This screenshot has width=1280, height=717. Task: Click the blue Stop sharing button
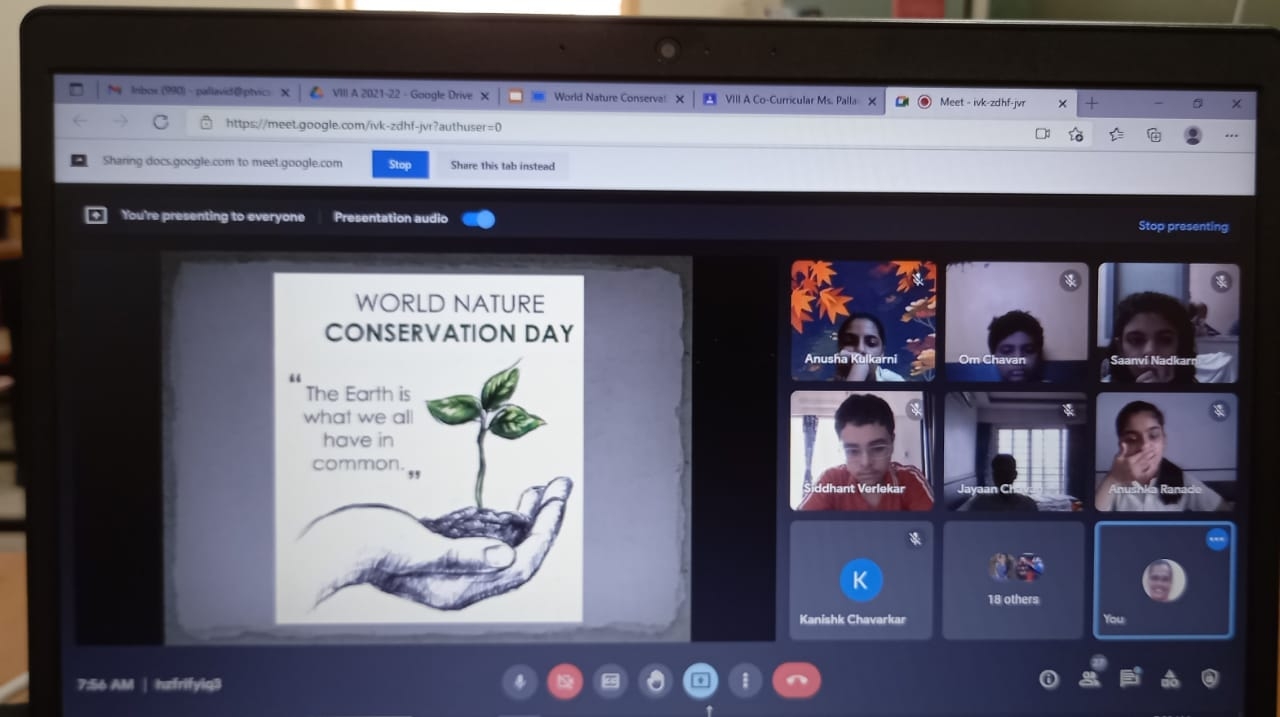coord(400,165)
